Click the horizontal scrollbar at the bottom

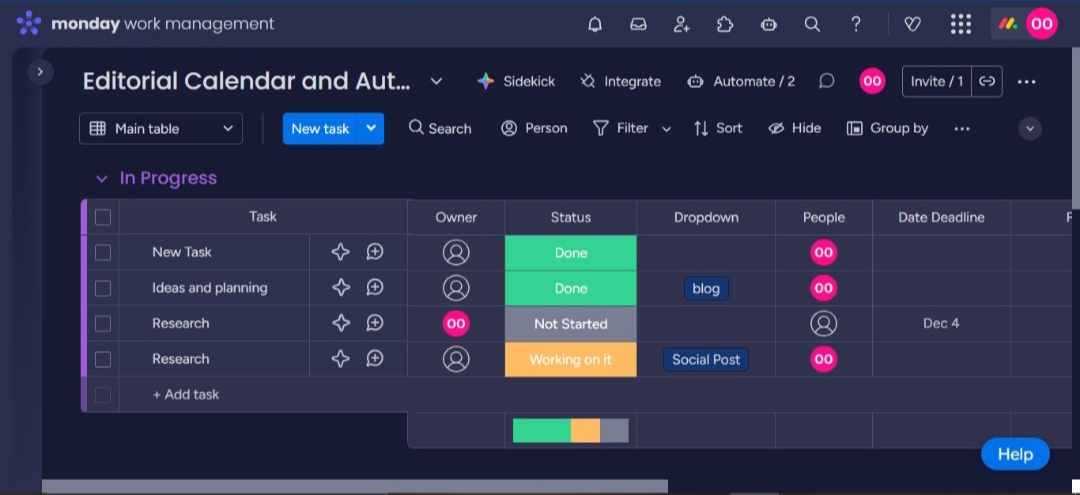[x=355, y=487]
